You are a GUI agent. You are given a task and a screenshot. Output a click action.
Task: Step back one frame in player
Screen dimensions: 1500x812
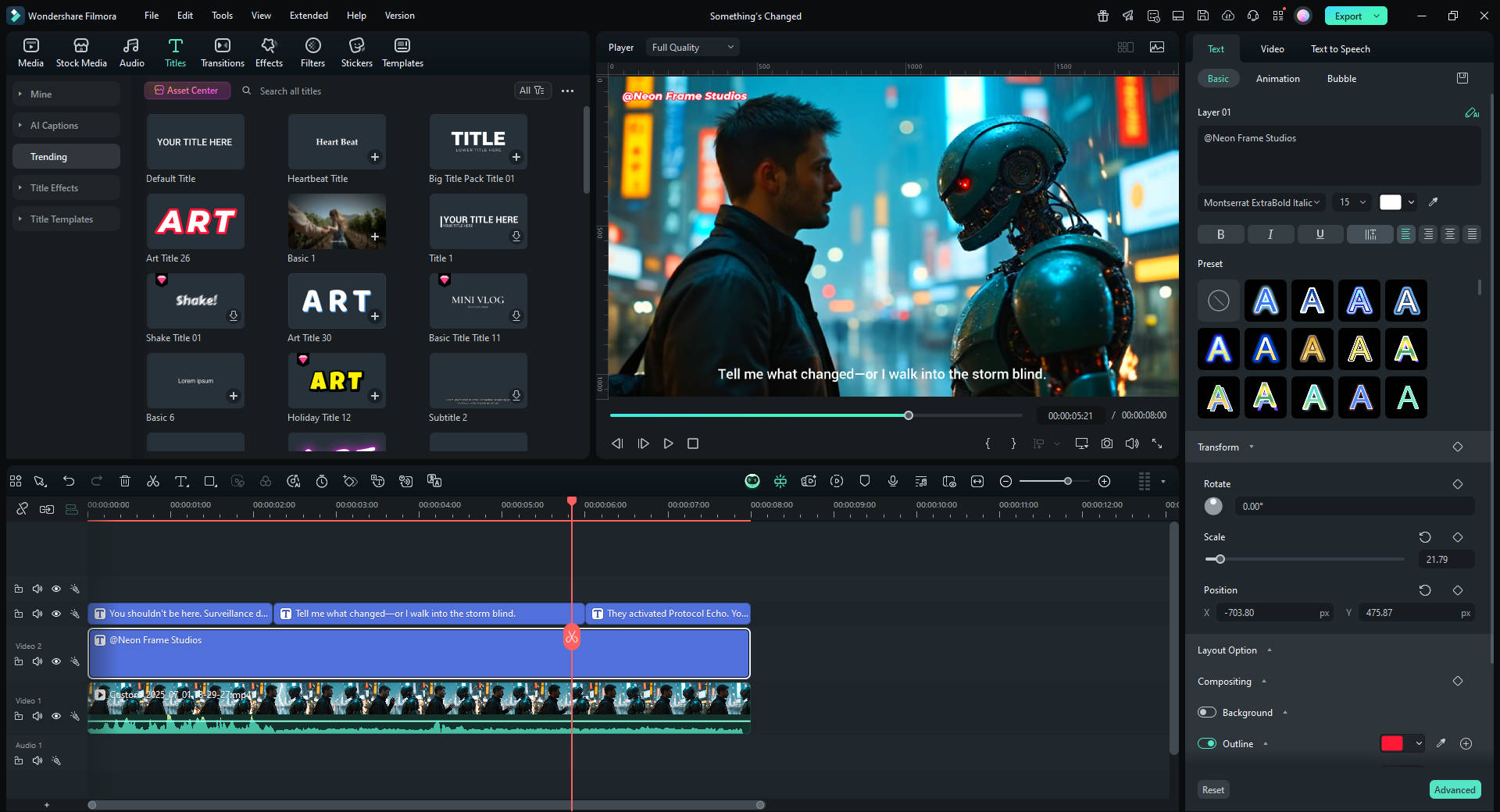coord(617,443)
